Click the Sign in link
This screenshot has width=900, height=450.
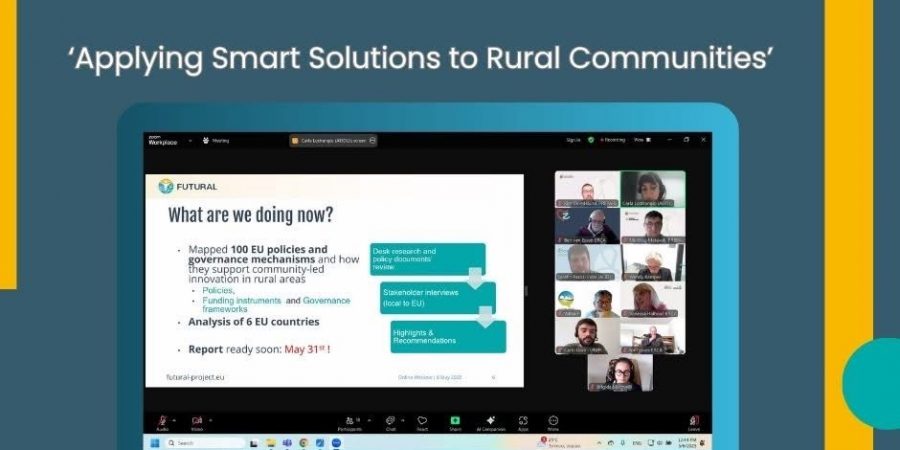click(x=573, y=140)
